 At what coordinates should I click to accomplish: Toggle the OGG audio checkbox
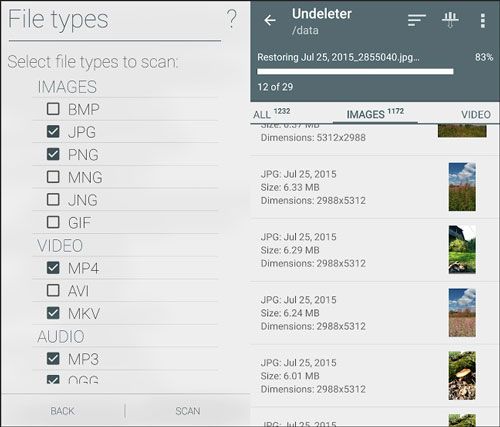point(53,379)
